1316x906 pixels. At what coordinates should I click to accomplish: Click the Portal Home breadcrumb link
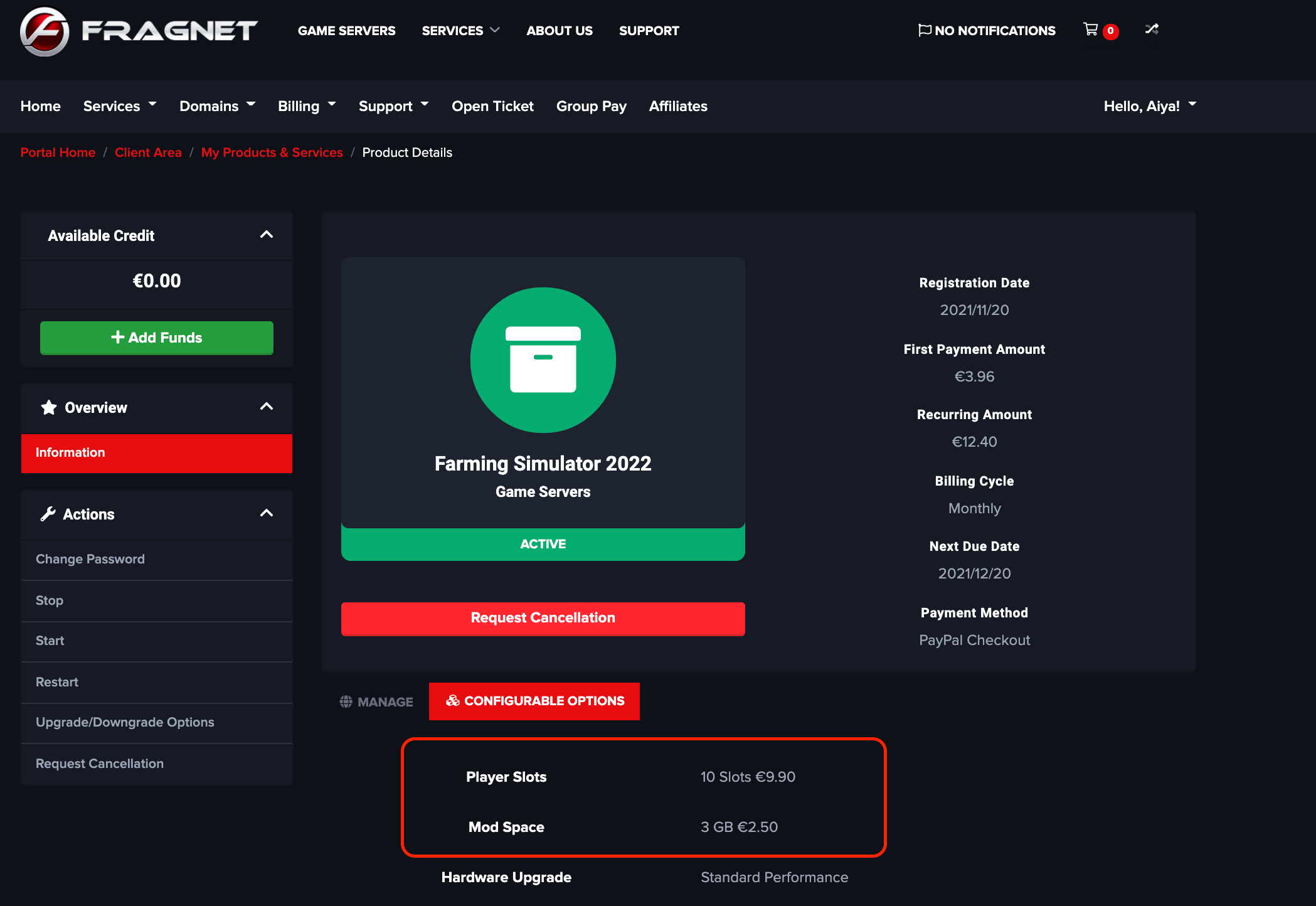point(58,152)
